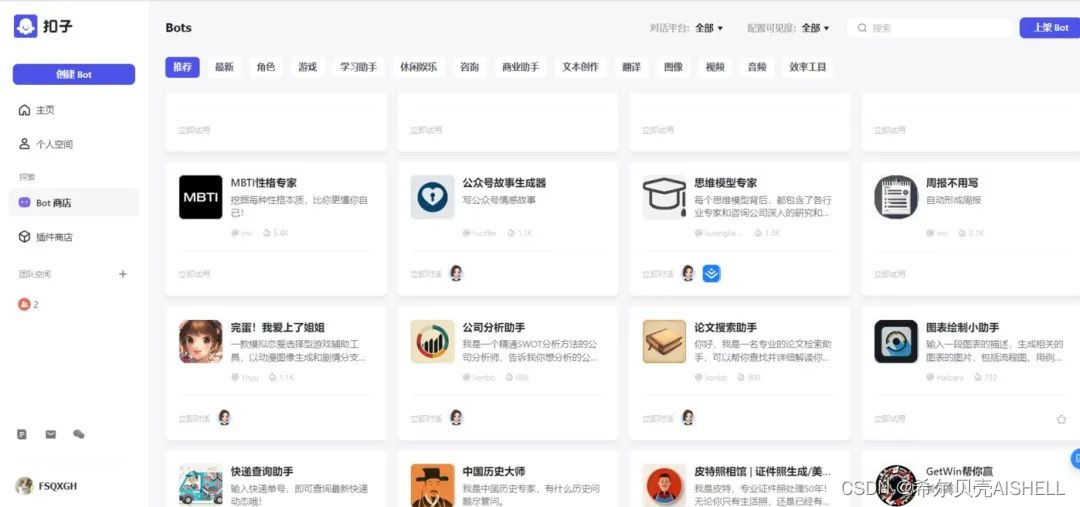Image resolution: width=1080 pixels, height=507 pixels.
Task: Open 图表绘制小助手 icon
Action: 896,342
